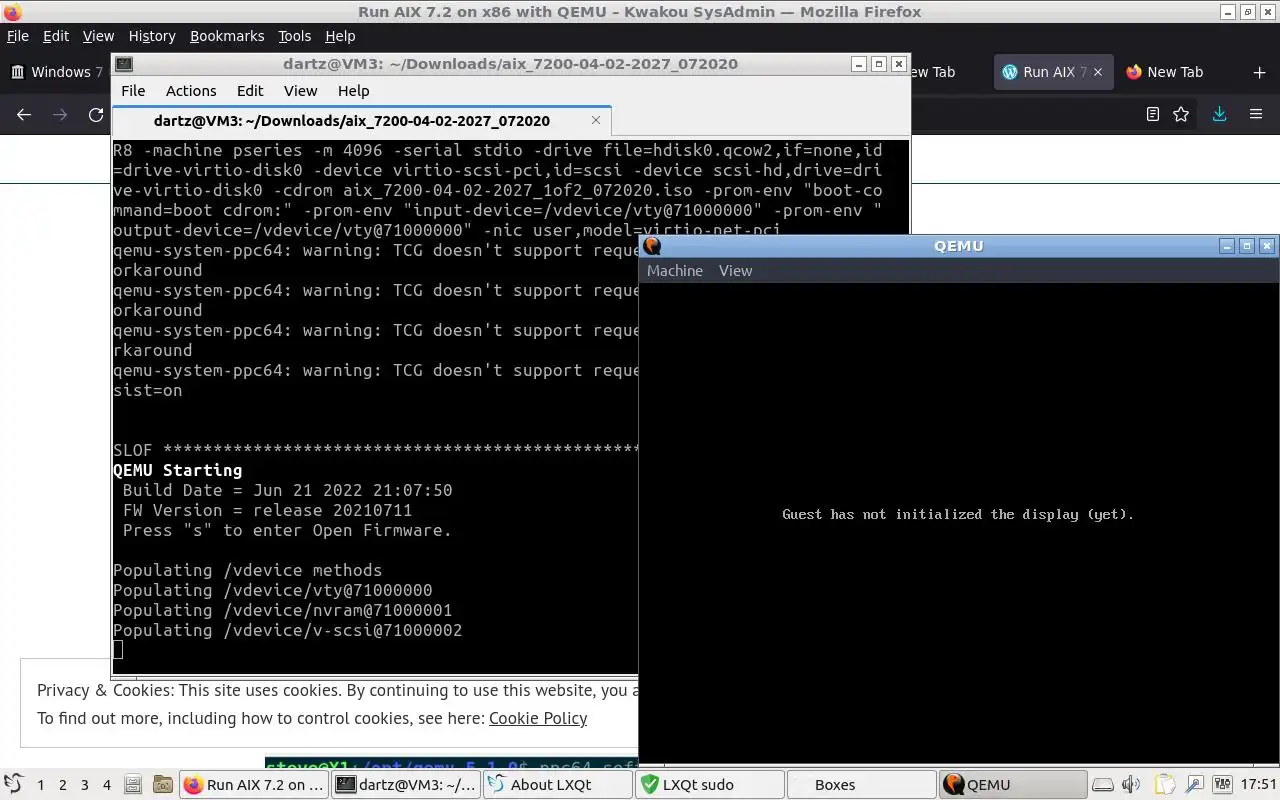The height and width of the screenshot is (800, 1280).
Task: Open the QEMU View menu
Action: (x=735, y=271)
